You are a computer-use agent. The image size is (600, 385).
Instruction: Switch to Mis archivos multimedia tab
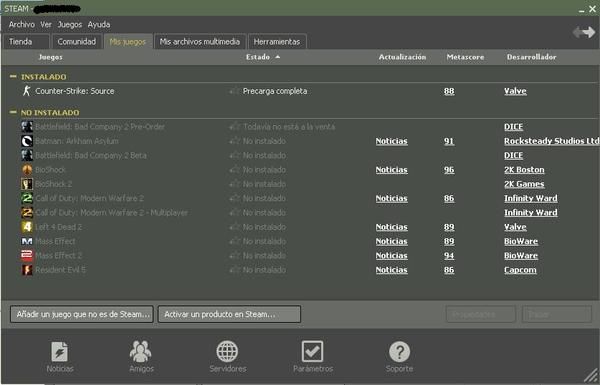click(200, 42)
